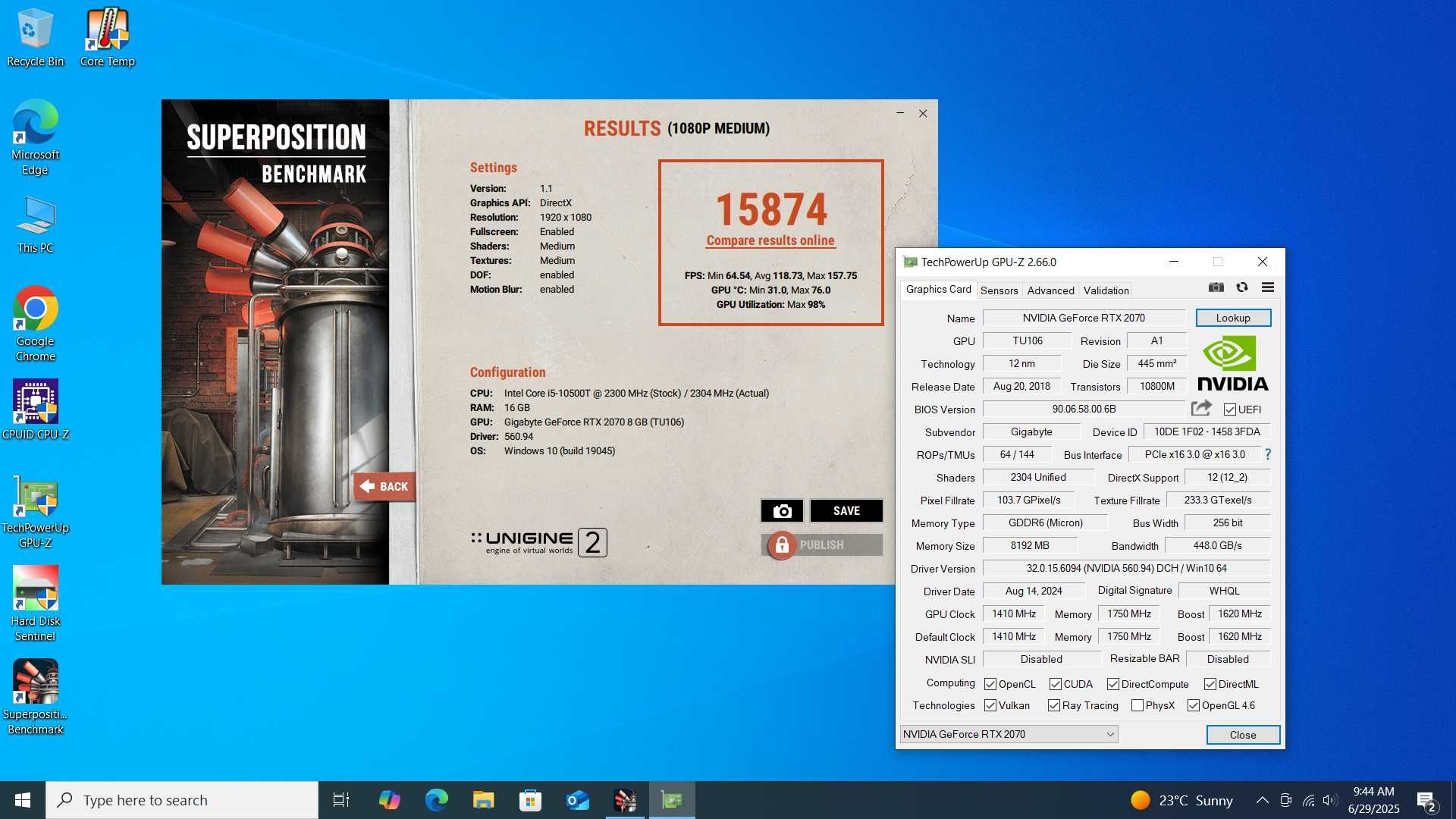
Task: Launch Core Temp from the desktop
Action: click(x=108, y=38)
